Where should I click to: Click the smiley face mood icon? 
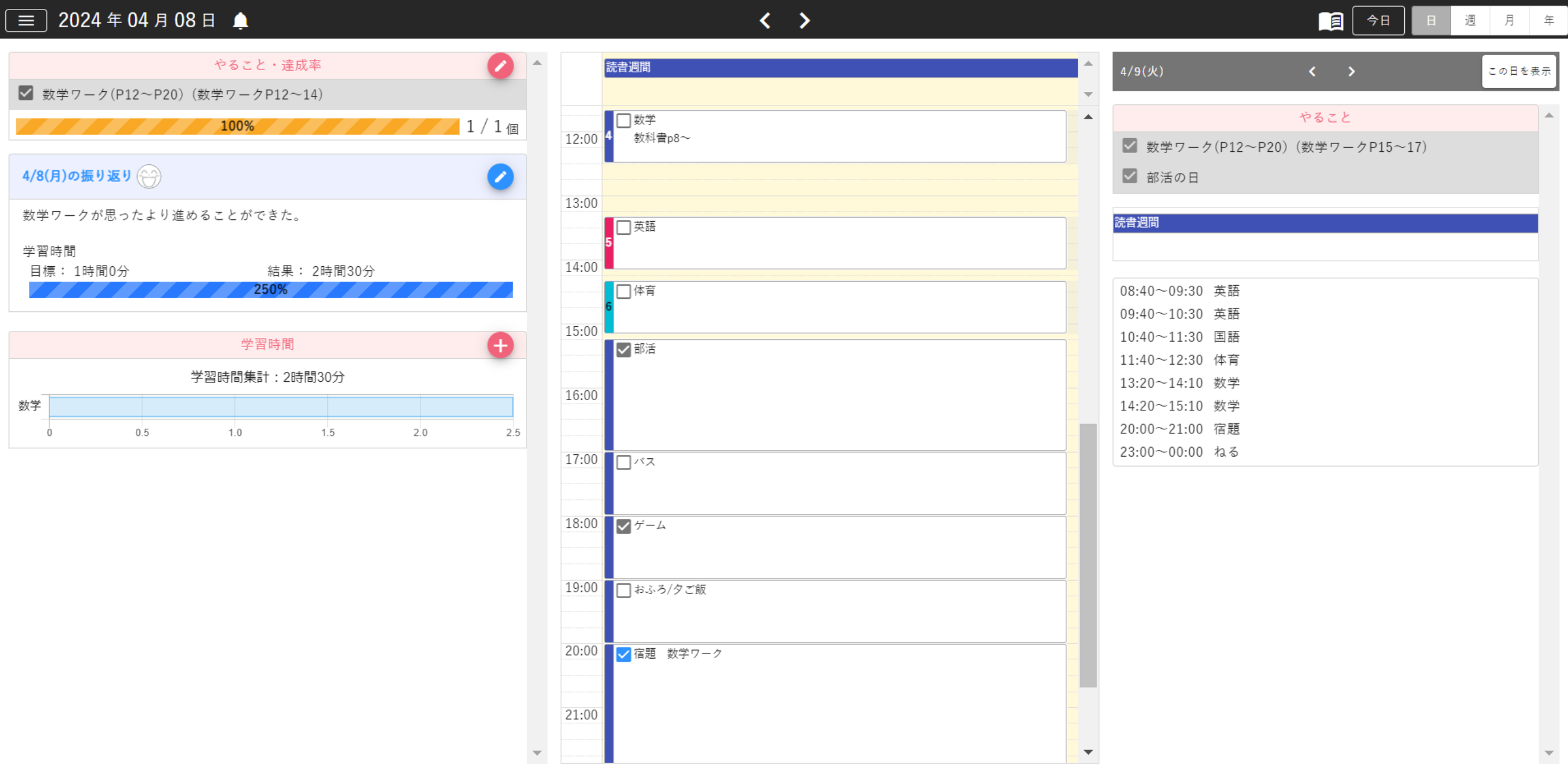149,177
